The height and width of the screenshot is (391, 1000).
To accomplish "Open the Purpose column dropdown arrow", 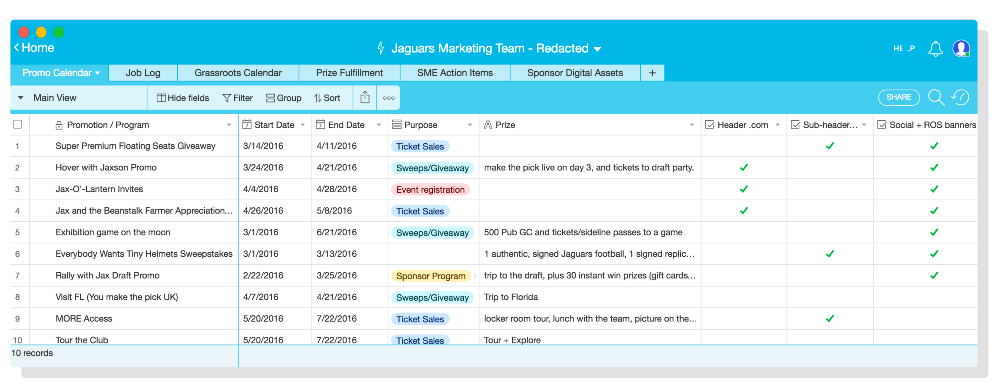I will (470, 125).
